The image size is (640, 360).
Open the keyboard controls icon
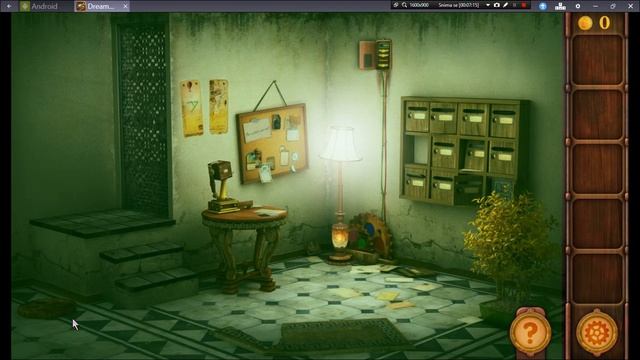[560, 6]
